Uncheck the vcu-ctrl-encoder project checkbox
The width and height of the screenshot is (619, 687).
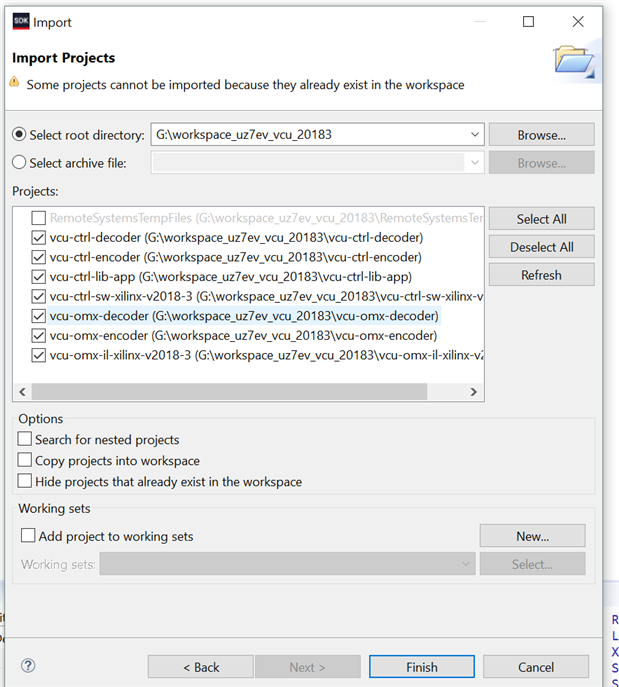click(x=39, y=257)
